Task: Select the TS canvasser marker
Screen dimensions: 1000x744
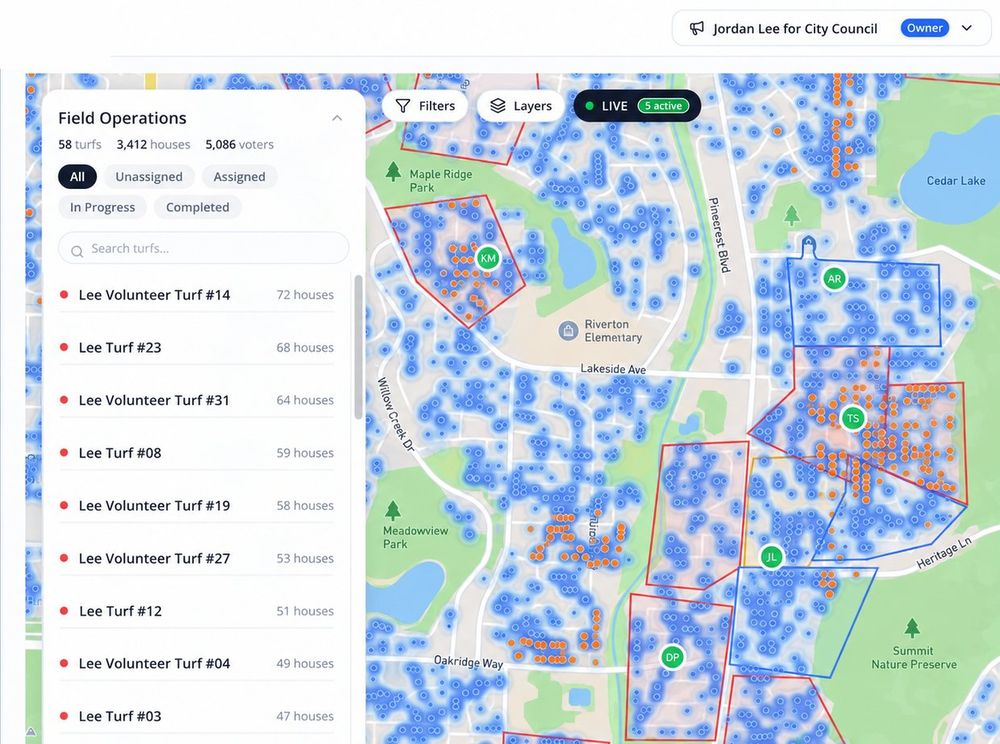Action: 853,418
